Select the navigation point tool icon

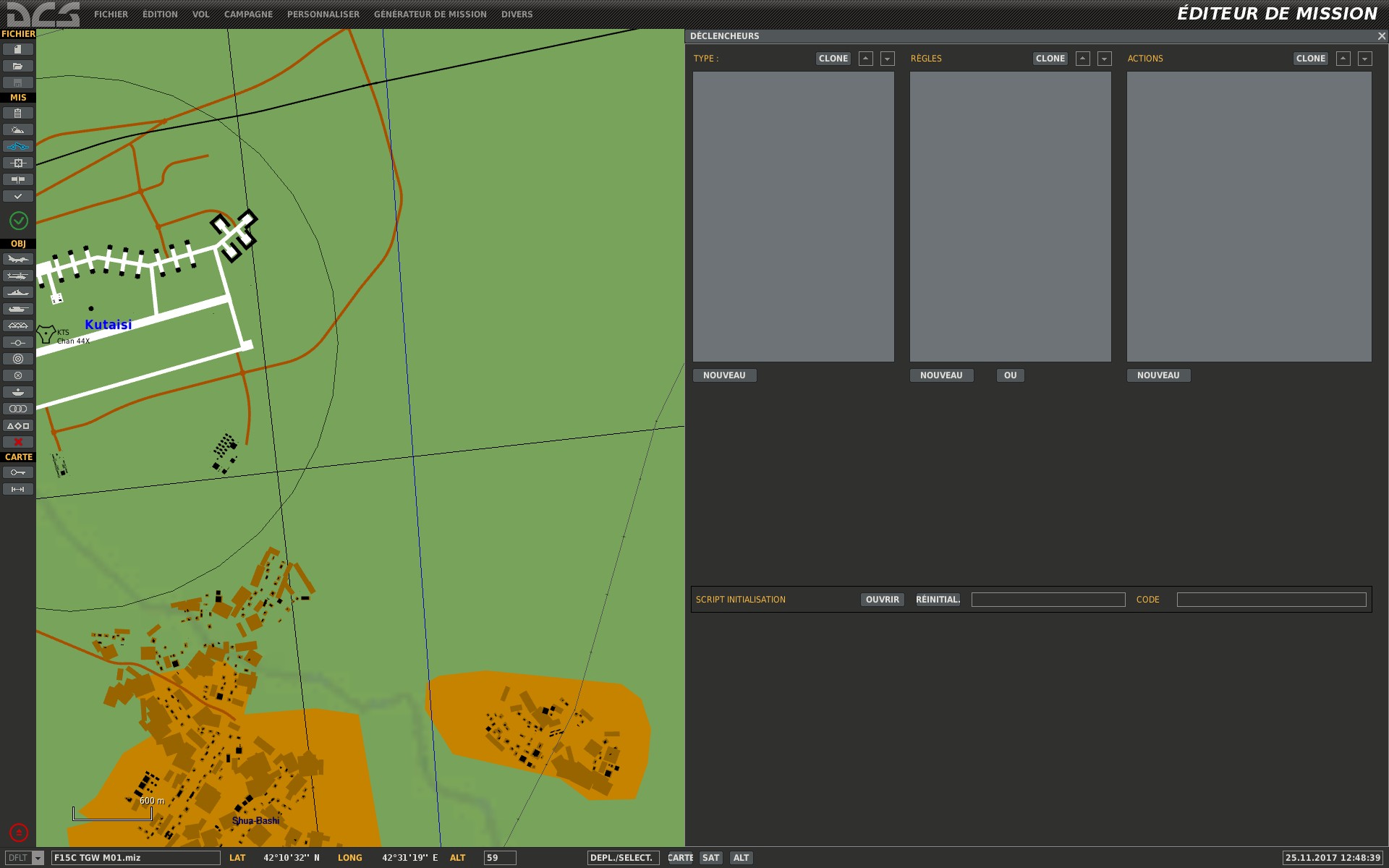(18, 342)
